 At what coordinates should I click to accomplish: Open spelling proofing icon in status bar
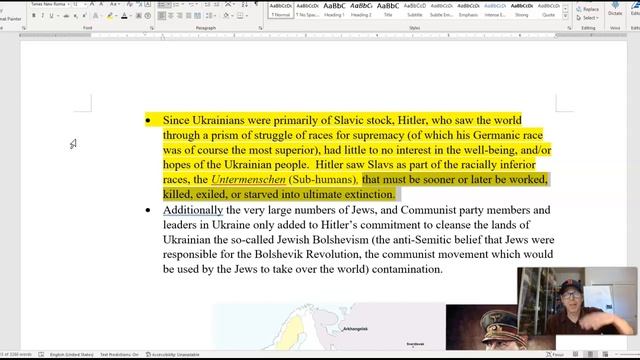coord(41,354)
